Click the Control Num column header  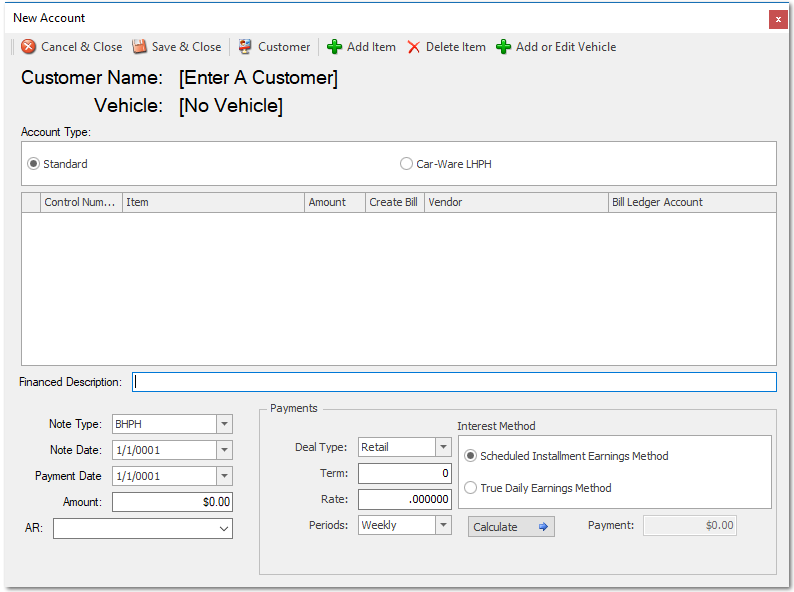[x=81, y=203]
